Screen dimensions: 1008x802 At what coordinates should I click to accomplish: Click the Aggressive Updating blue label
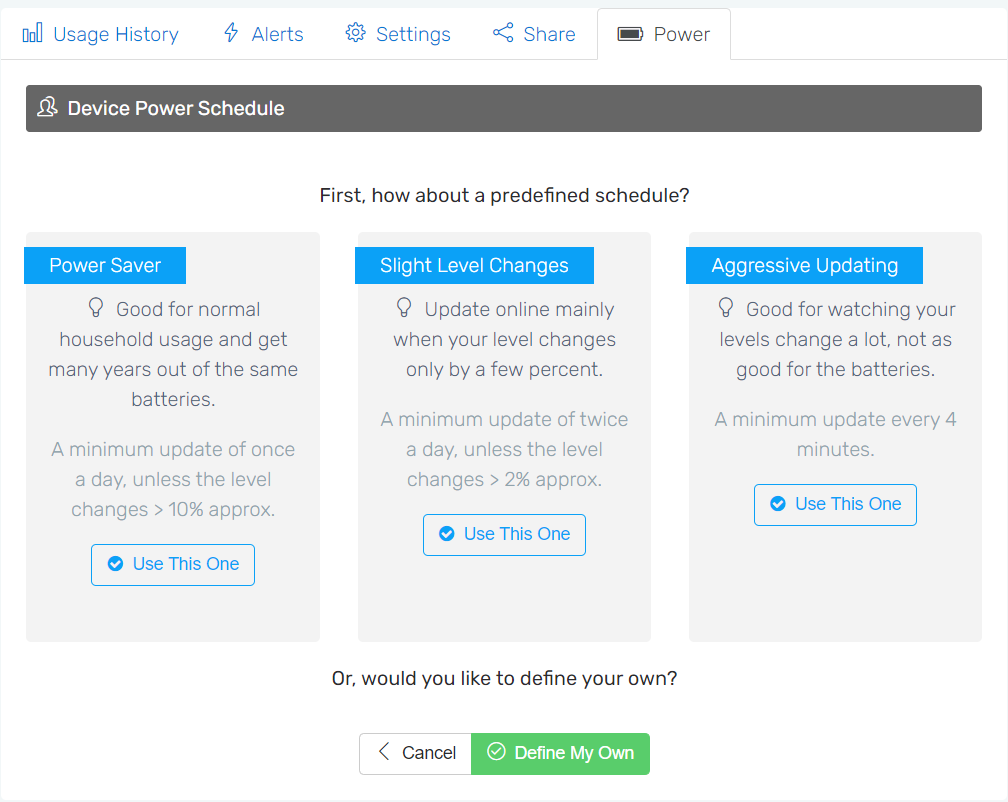tap(804, 265)
